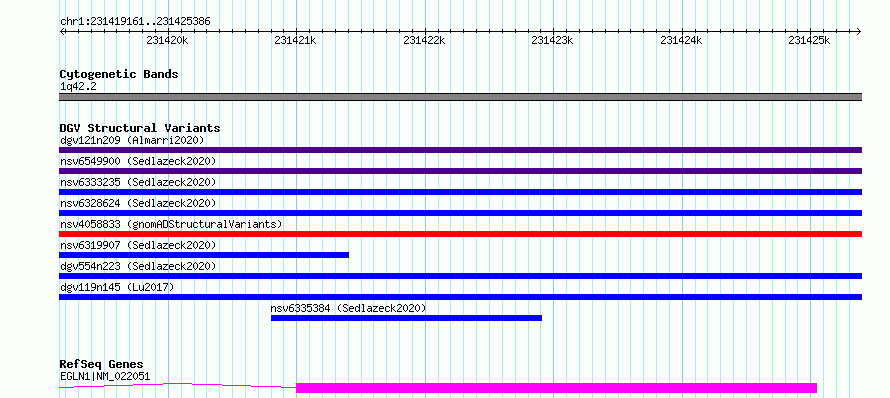The height and width of the screenshot is (398, 890).
Task: Select the RefSeq Genes track title
Action: pyautogui.click(x=102, y=365)
